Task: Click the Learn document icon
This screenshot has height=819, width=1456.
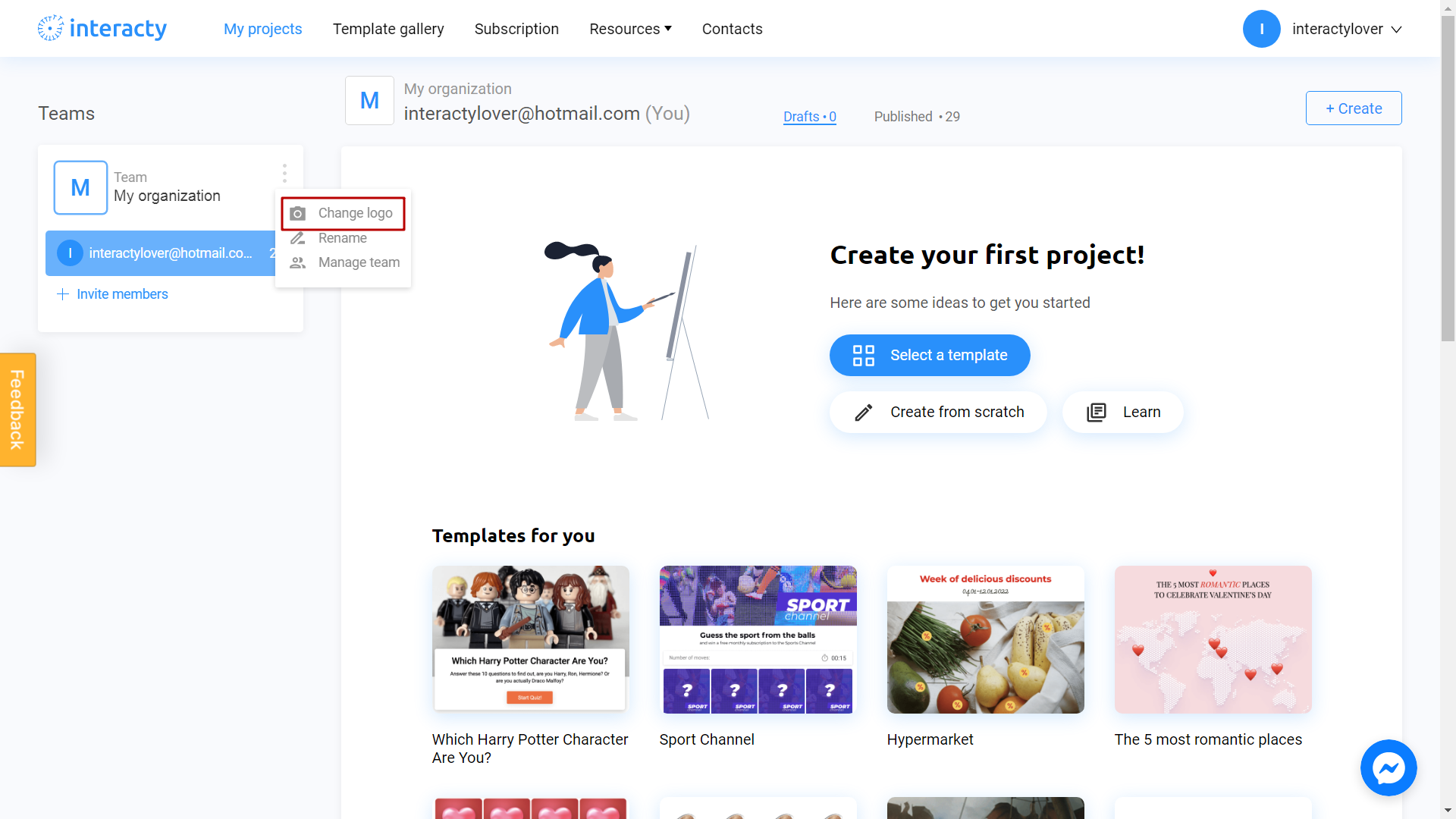Action: [1096, 411]
